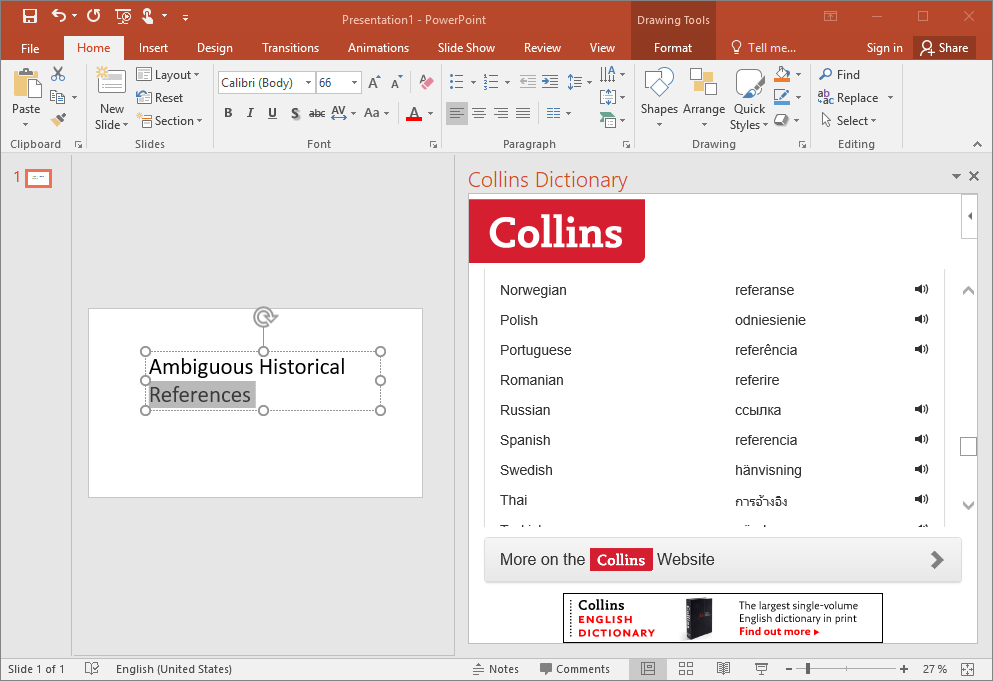Toggle Bold formatting

(228, 113)
